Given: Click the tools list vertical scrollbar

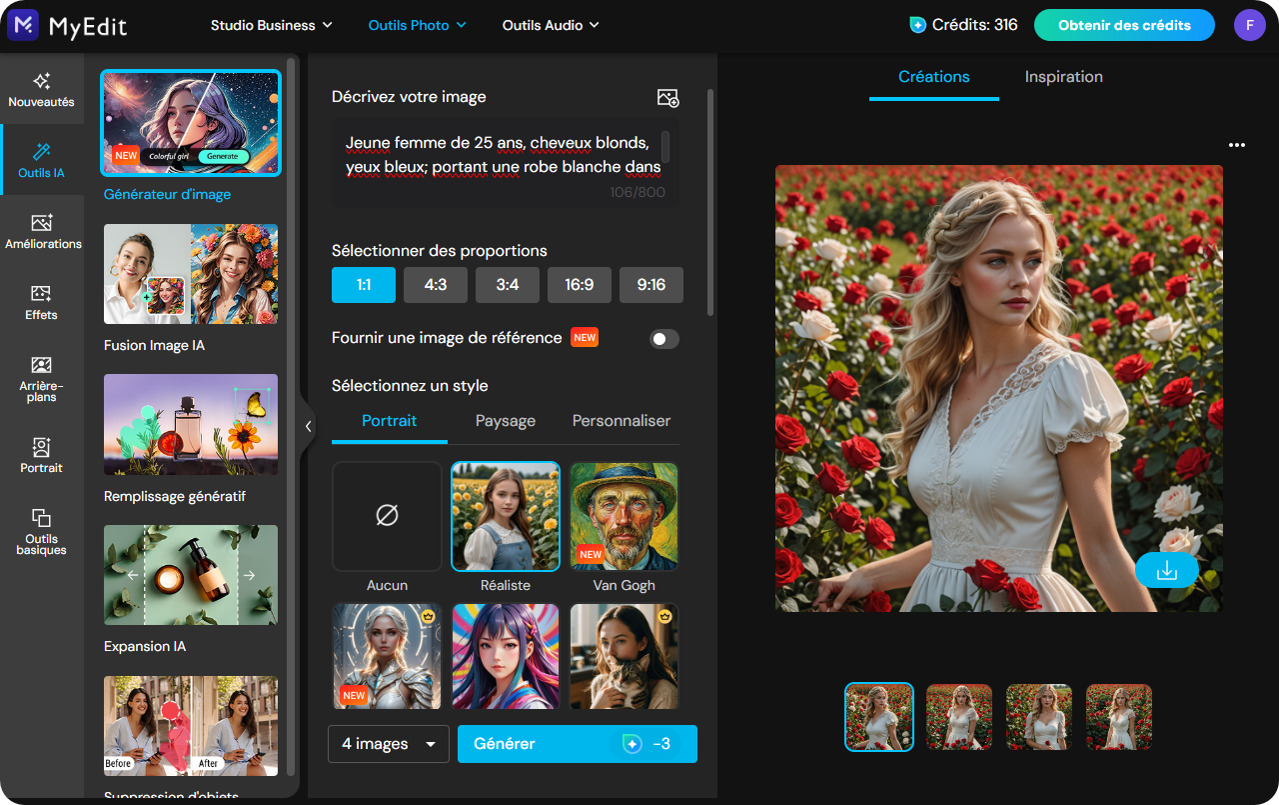Looking at the screenshot, I should (x=292, y=415).
